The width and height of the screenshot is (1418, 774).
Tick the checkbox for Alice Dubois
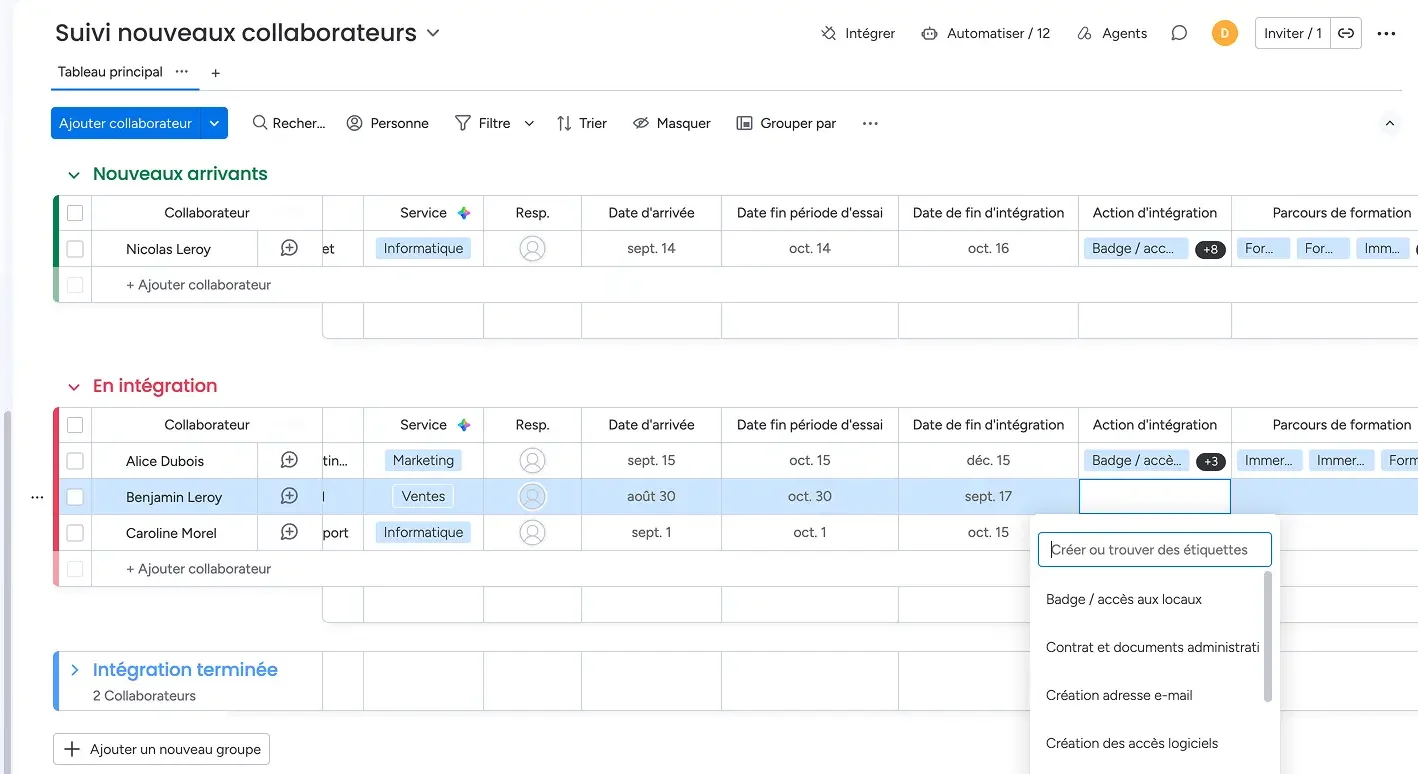point(75,461)
